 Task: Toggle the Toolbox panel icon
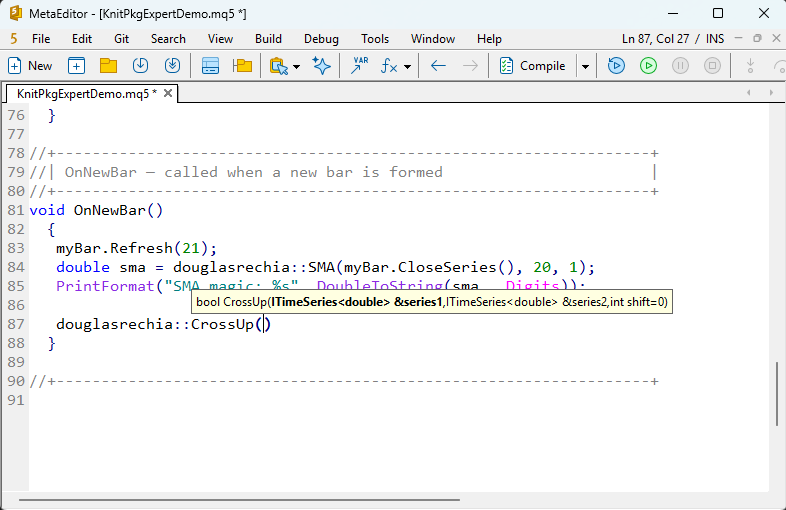point(210,66)
